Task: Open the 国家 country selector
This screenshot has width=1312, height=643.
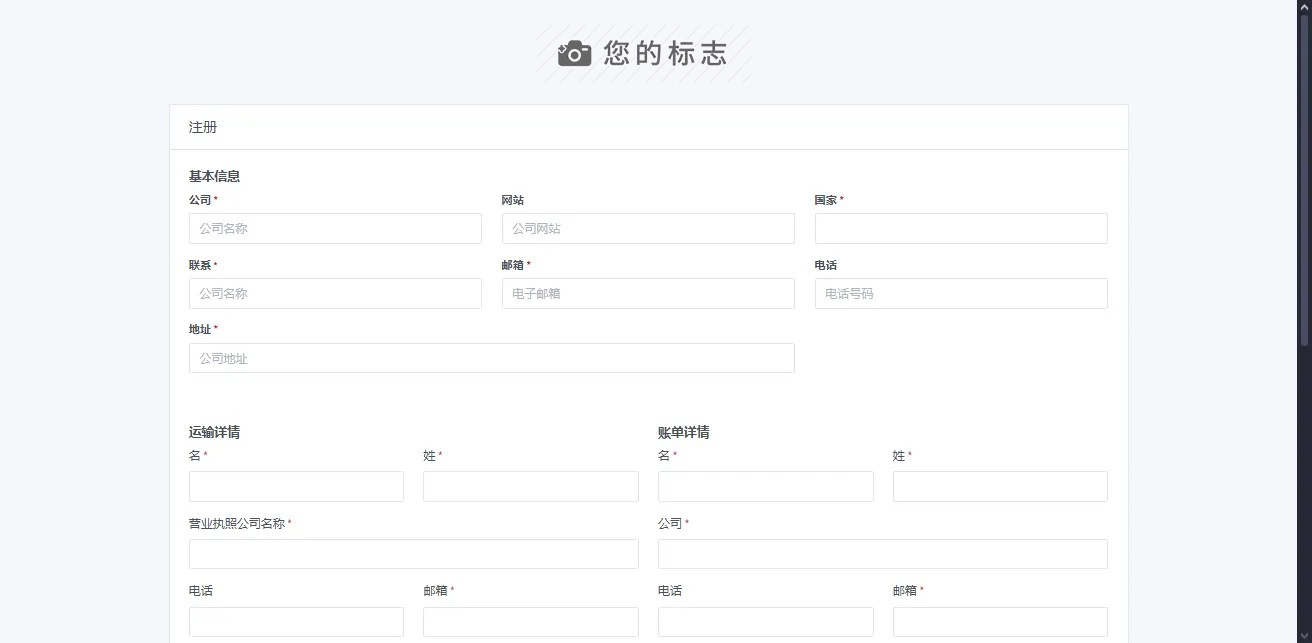Action: tap(961, 228)
